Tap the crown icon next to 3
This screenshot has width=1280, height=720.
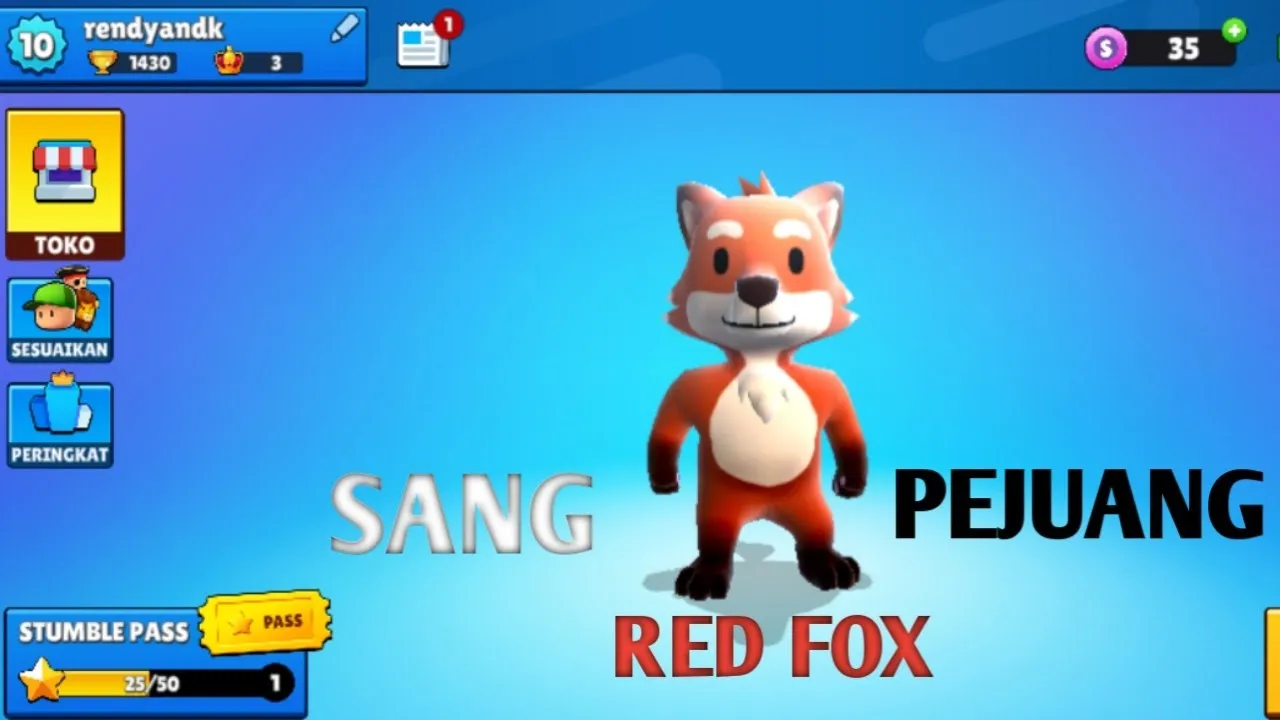[229, 62]
